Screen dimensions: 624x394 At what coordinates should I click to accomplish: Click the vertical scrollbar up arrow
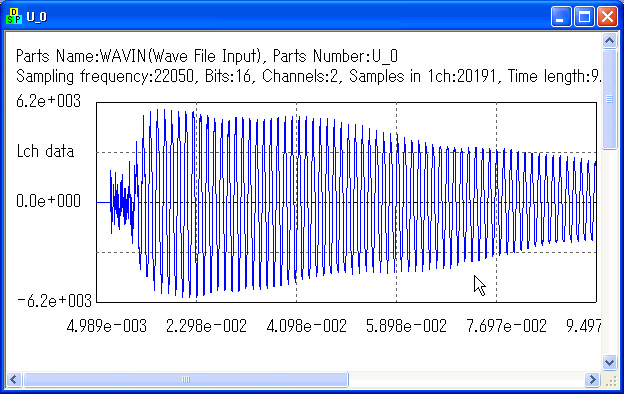609,40
